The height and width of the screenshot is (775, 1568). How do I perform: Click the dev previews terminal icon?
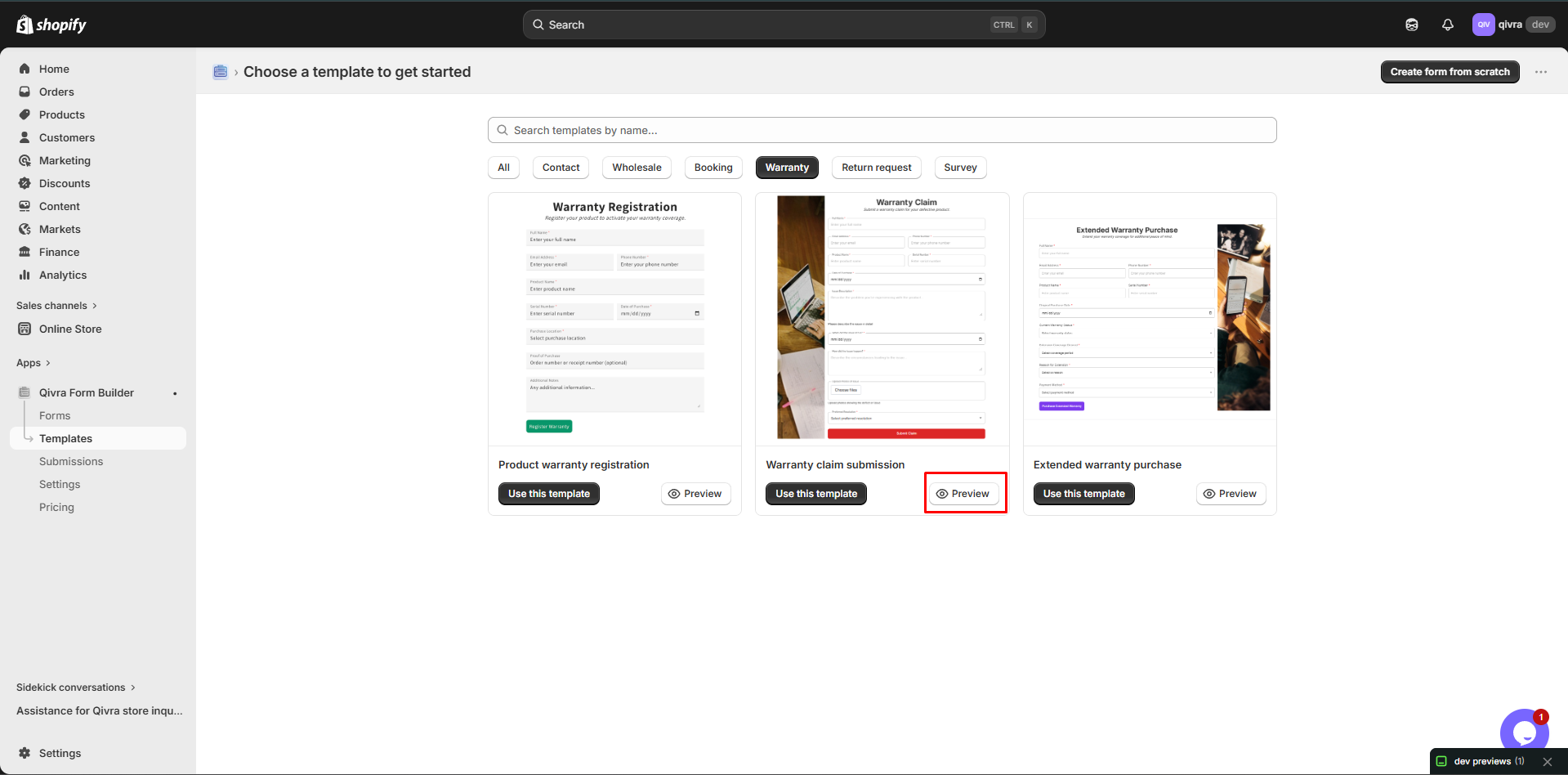point(1442,761)
